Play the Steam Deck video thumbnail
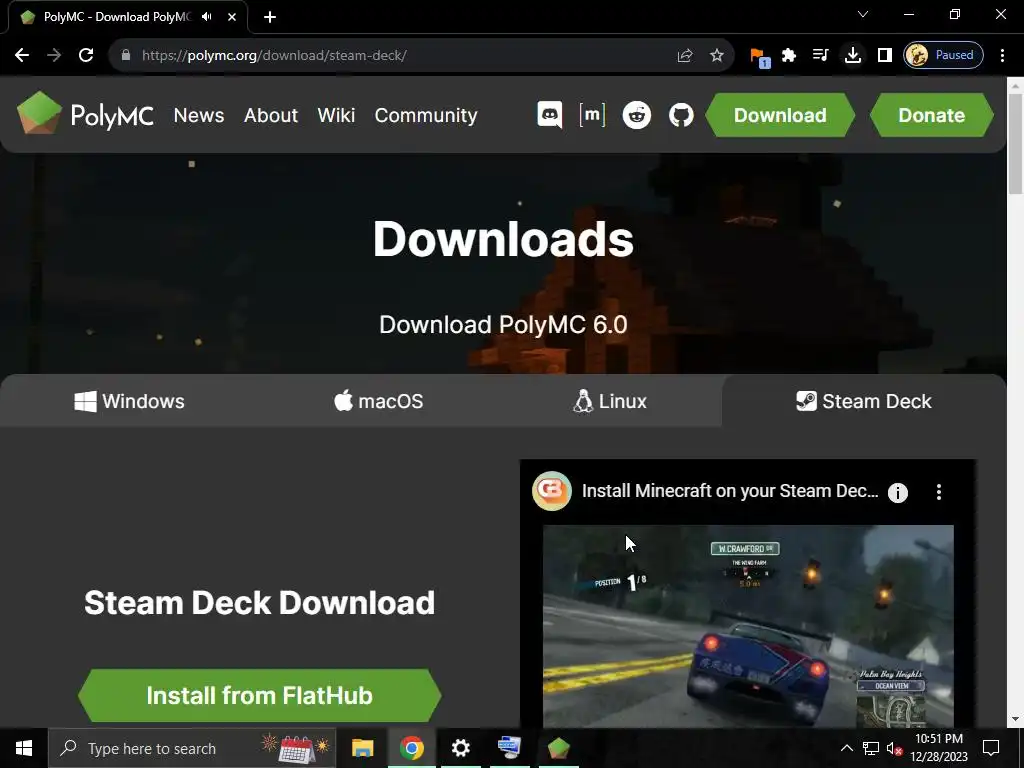This screenshot has height=768, width=1024. (748, 626)
